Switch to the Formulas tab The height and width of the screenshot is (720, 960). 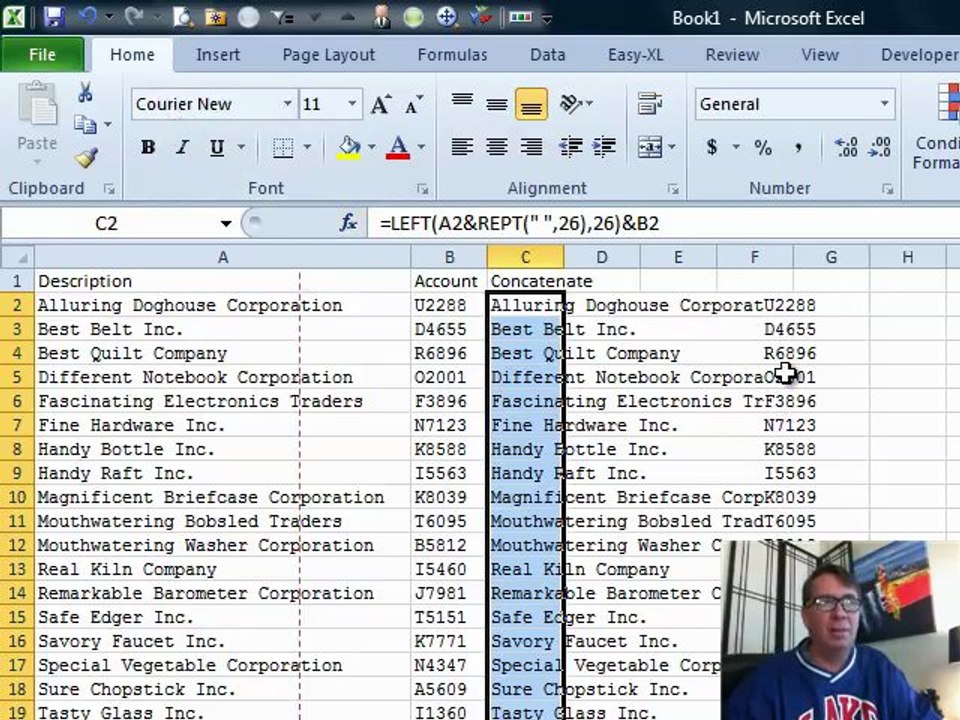pos(452,54)
